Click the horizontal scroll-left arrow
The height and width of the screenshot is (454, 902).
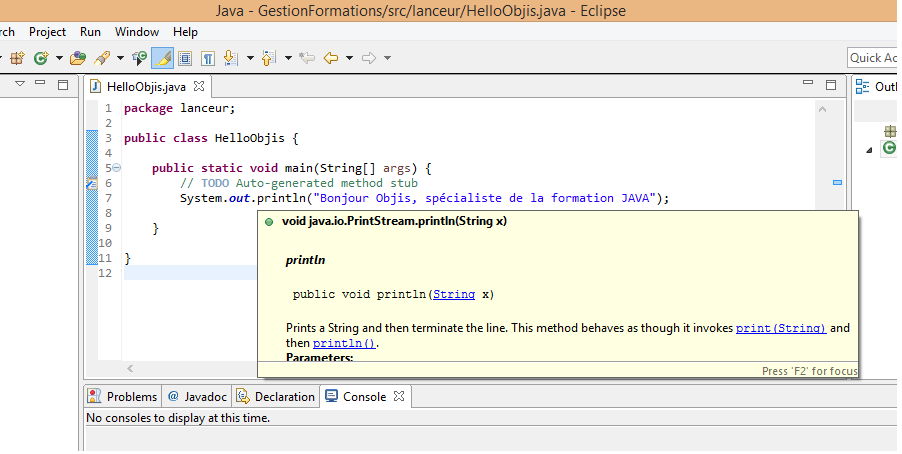point(130,368)
